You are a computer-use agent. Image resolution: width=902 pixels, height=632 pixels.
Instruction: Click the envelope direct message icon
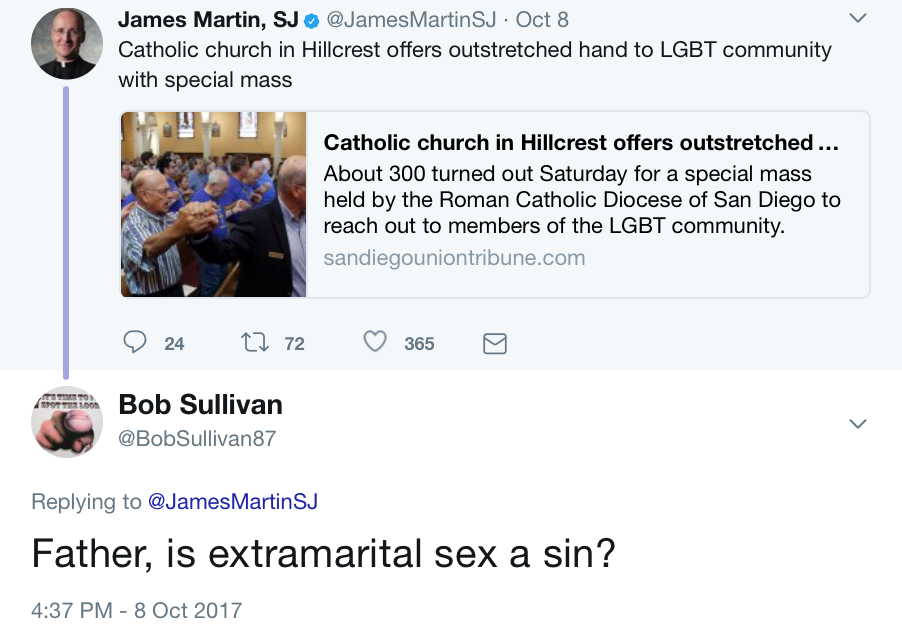(495, 343)
